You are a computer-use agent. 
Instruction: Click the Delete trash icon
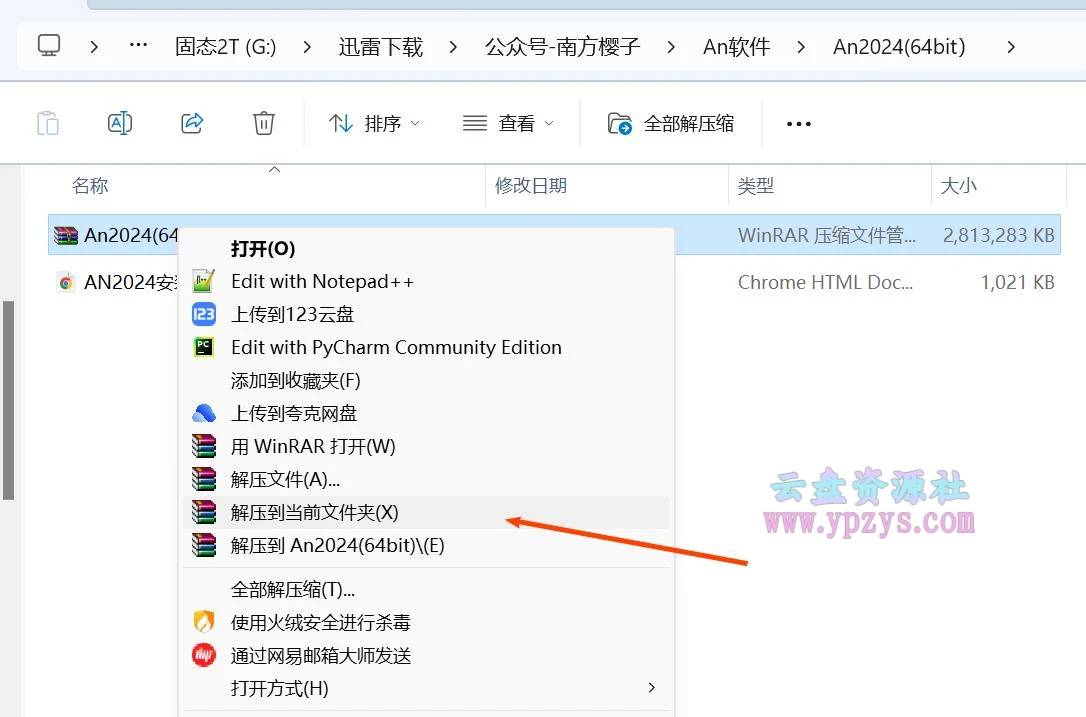(x=263, y=122)
